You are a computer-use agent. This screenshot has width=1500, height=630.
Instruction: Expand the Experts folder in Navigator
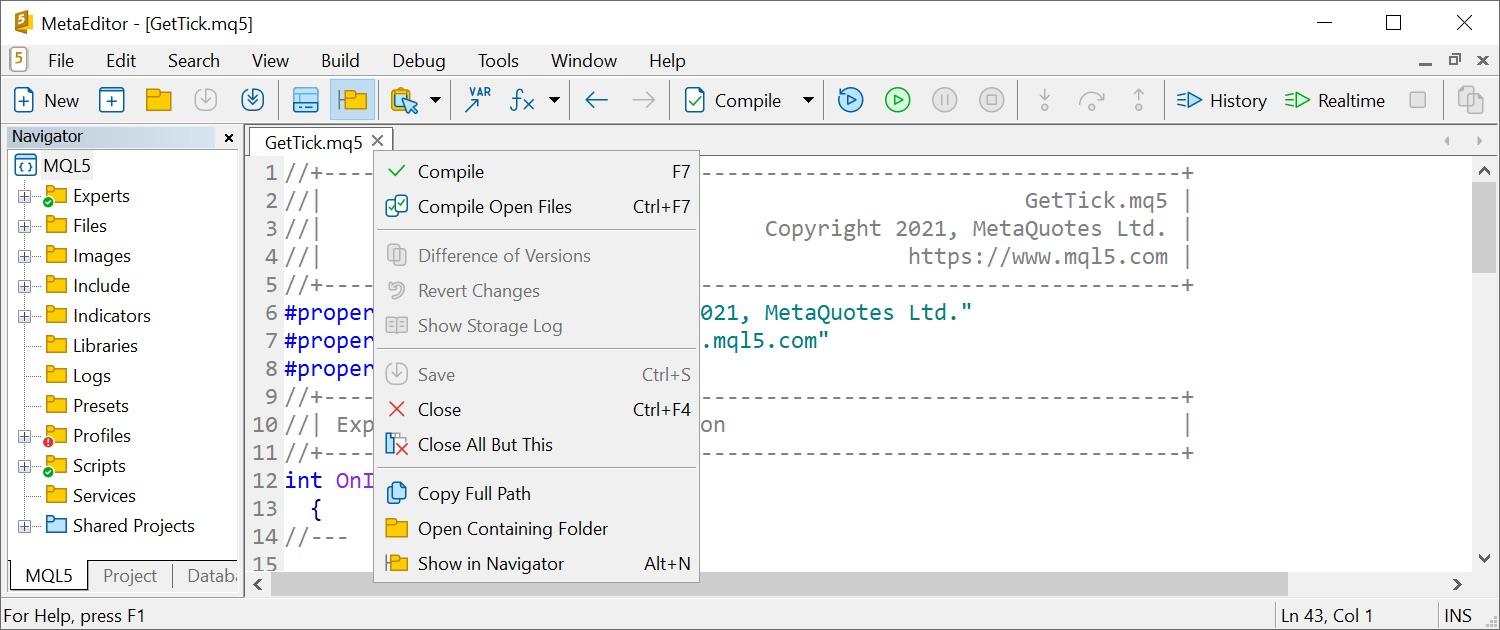coord(22,195)
